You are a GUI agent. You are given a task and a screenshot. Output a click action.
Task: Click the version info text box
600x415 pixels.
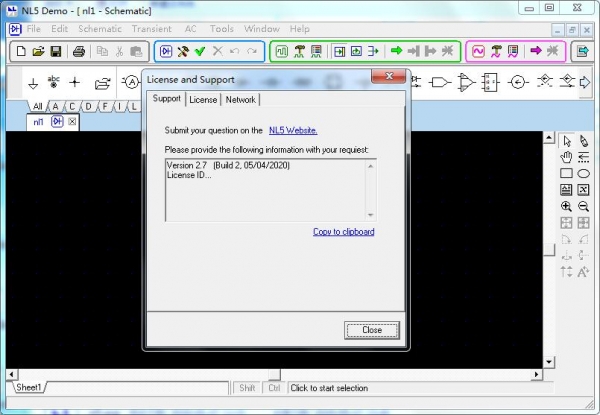point(271,190)
